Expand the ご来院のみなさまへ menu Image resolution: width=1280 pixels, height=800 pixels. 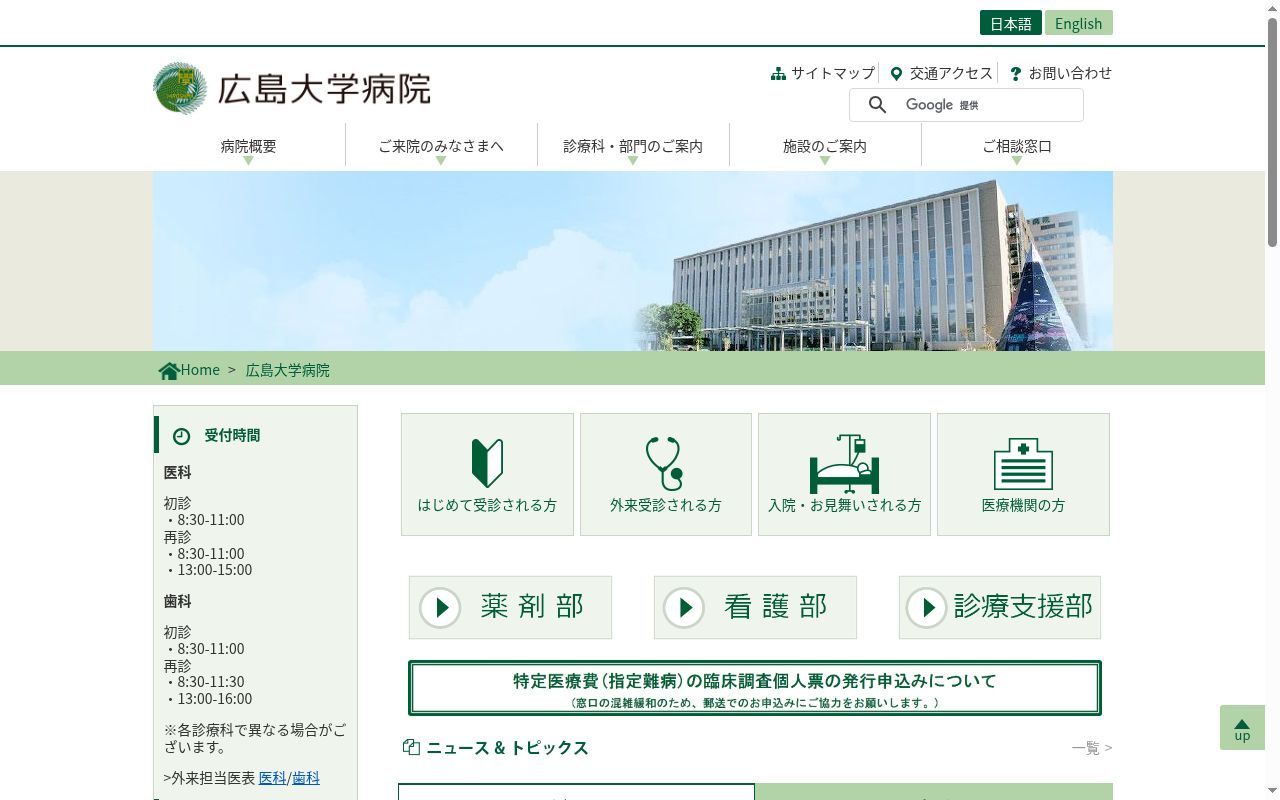coord(441,146)
